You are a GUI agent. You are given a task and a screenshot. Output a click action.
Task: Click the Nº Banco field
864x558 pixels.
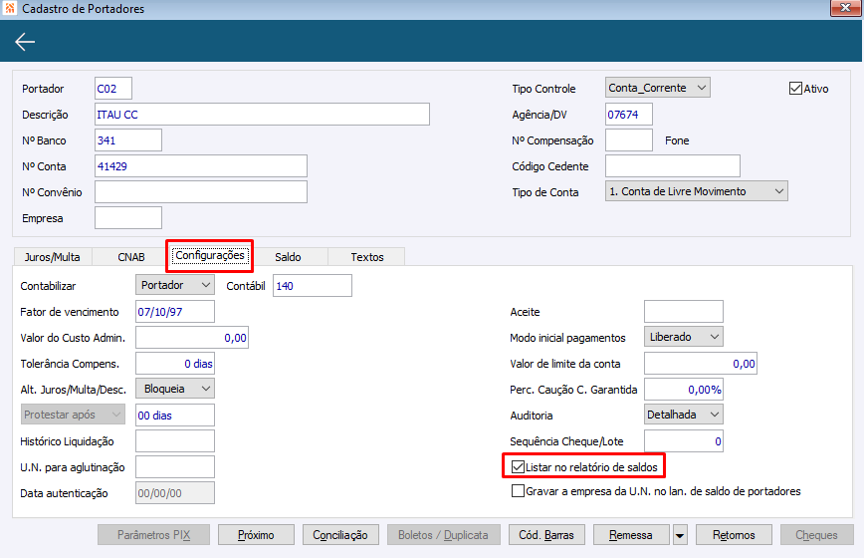coord(128,140)
